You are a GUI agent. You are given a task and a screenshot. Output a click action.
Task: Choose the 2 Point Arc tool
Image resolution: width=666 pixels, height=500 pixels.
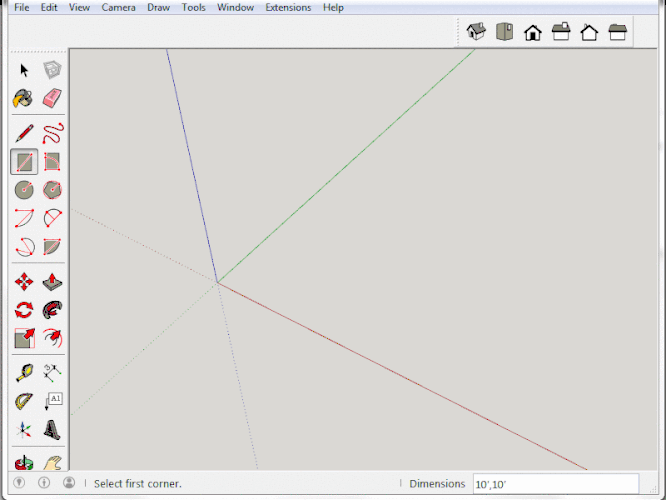(x=53, y=218)
